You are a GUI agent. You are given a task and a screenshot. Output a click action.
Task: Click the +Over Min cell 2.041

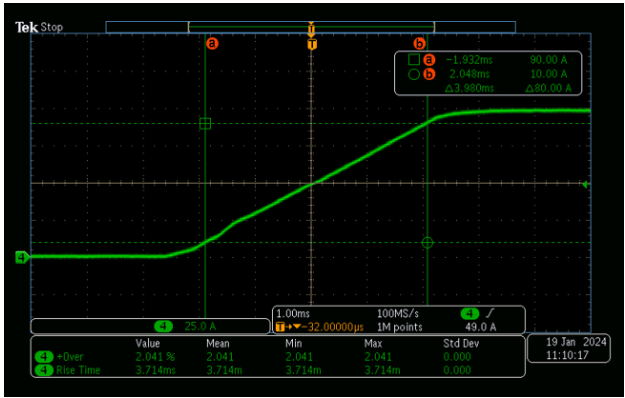pos(299,357)
